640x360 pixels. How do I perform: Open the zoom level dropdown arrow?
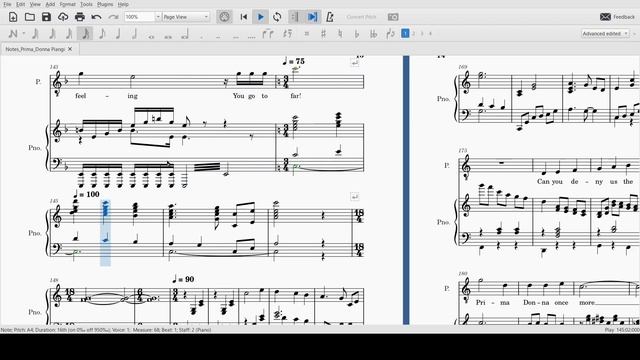pyautogui.click(x=158, y=17)
